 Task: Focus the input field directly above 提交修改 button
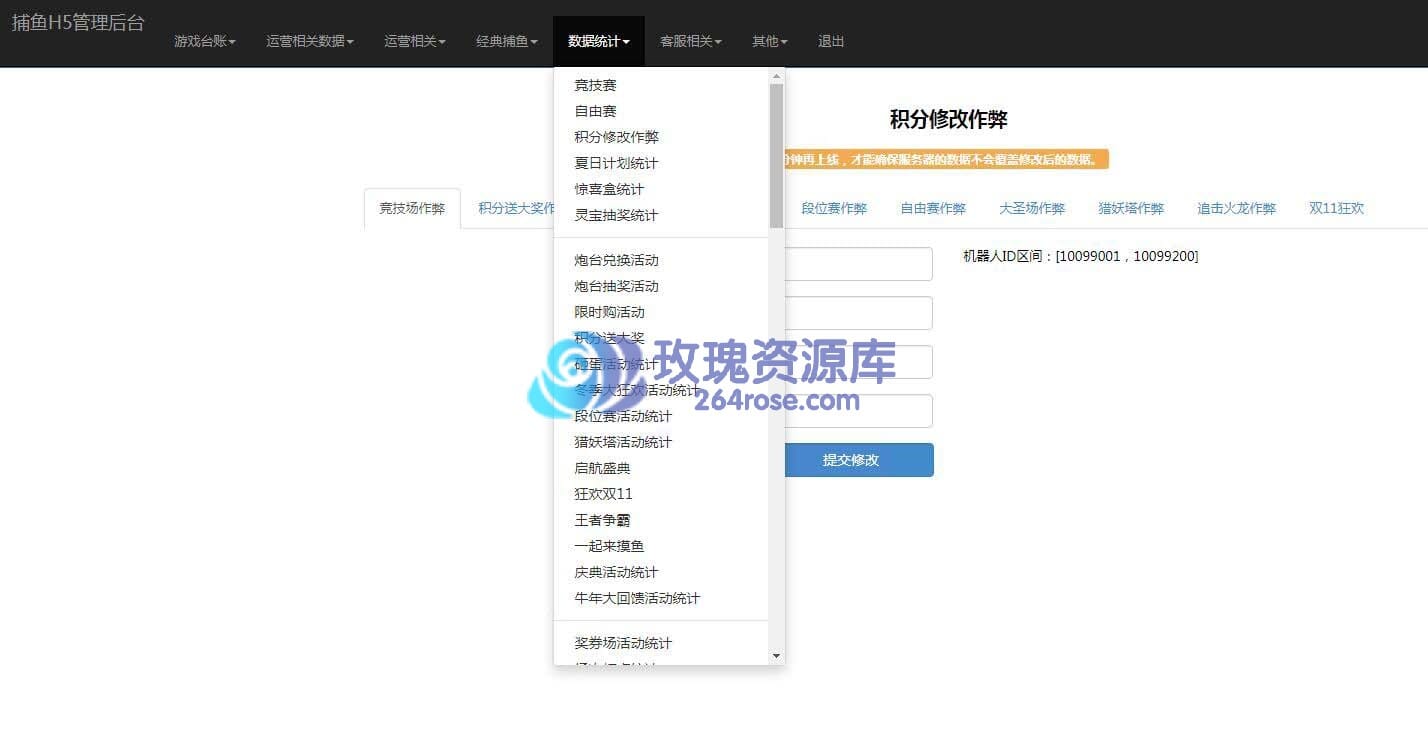(859, 411)
